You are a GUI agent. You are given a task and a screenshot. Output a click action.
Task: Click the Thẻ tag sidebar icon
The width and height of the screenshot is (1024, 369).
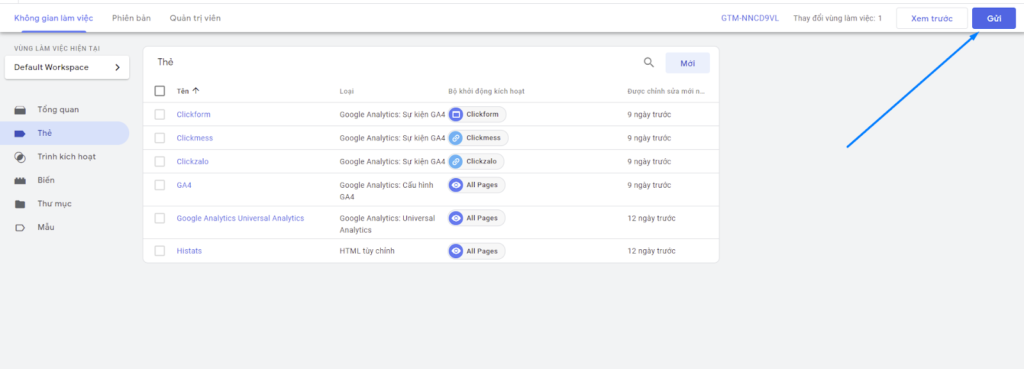tap(20, 133)
